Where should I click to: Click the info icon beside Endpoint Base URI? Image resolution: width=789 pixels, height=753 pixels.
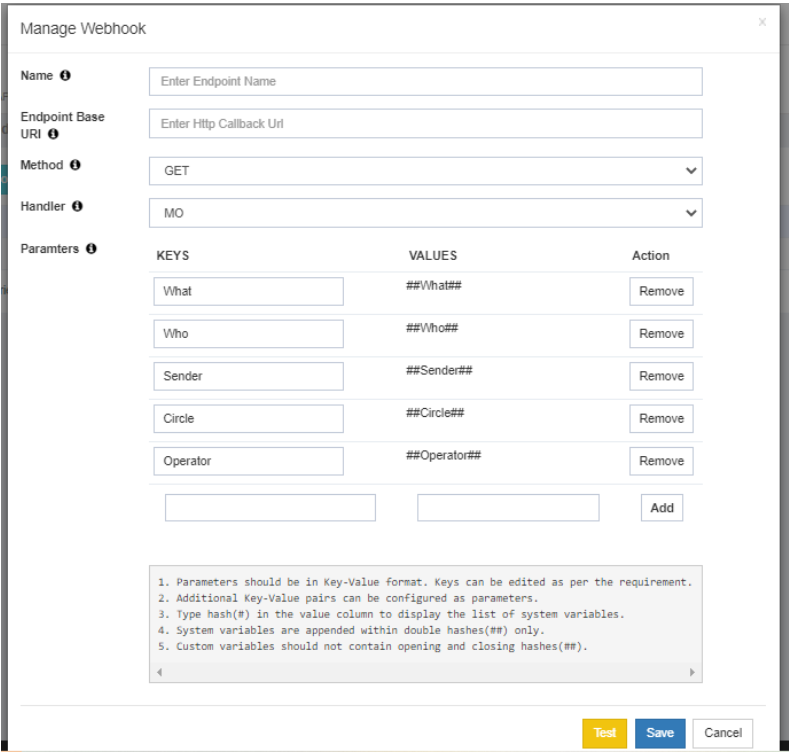point(53,134)
